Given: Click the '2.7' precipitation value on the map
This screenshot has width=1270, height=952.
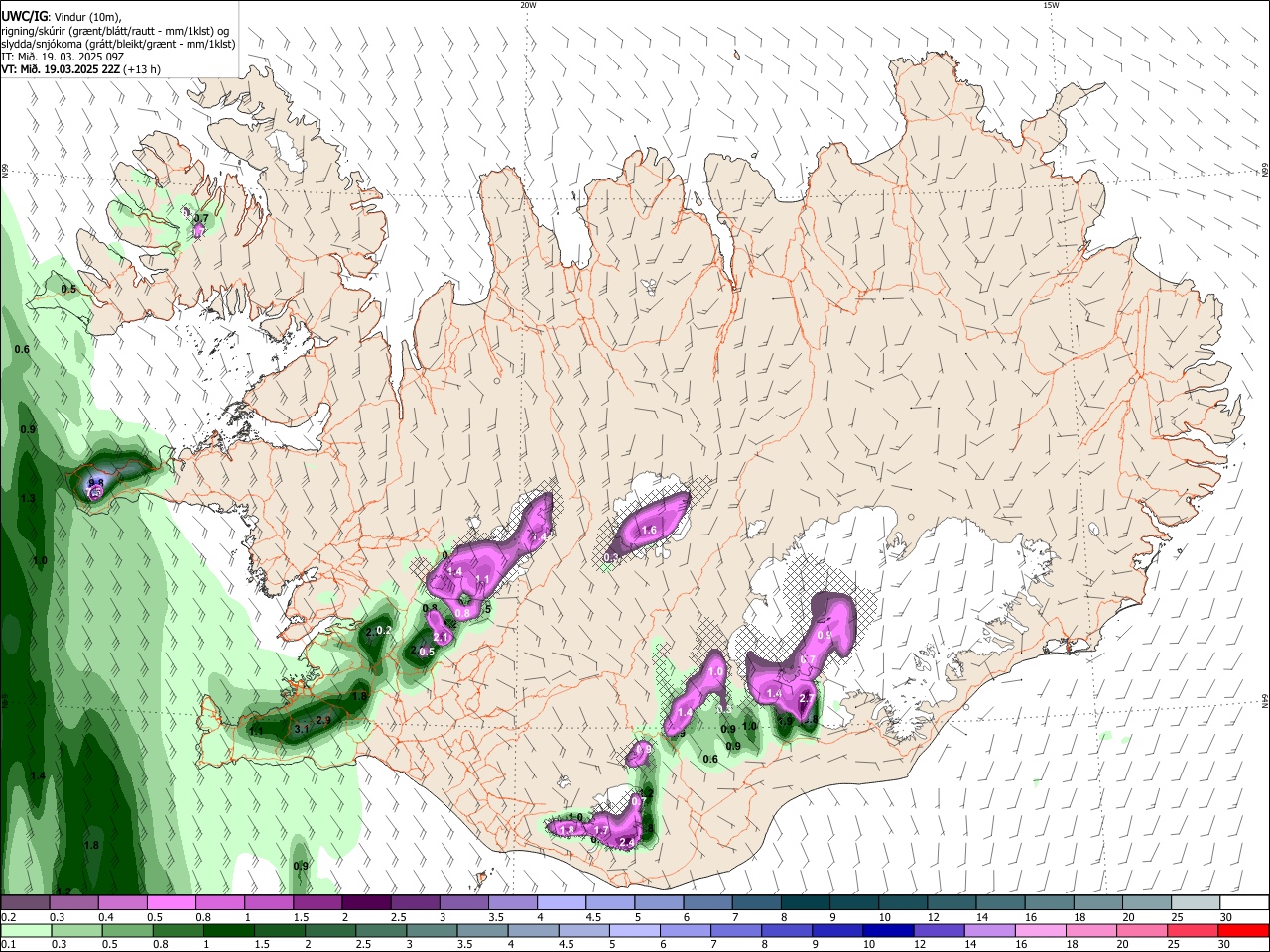Looking at the screenshot, I should pos(807,699).
